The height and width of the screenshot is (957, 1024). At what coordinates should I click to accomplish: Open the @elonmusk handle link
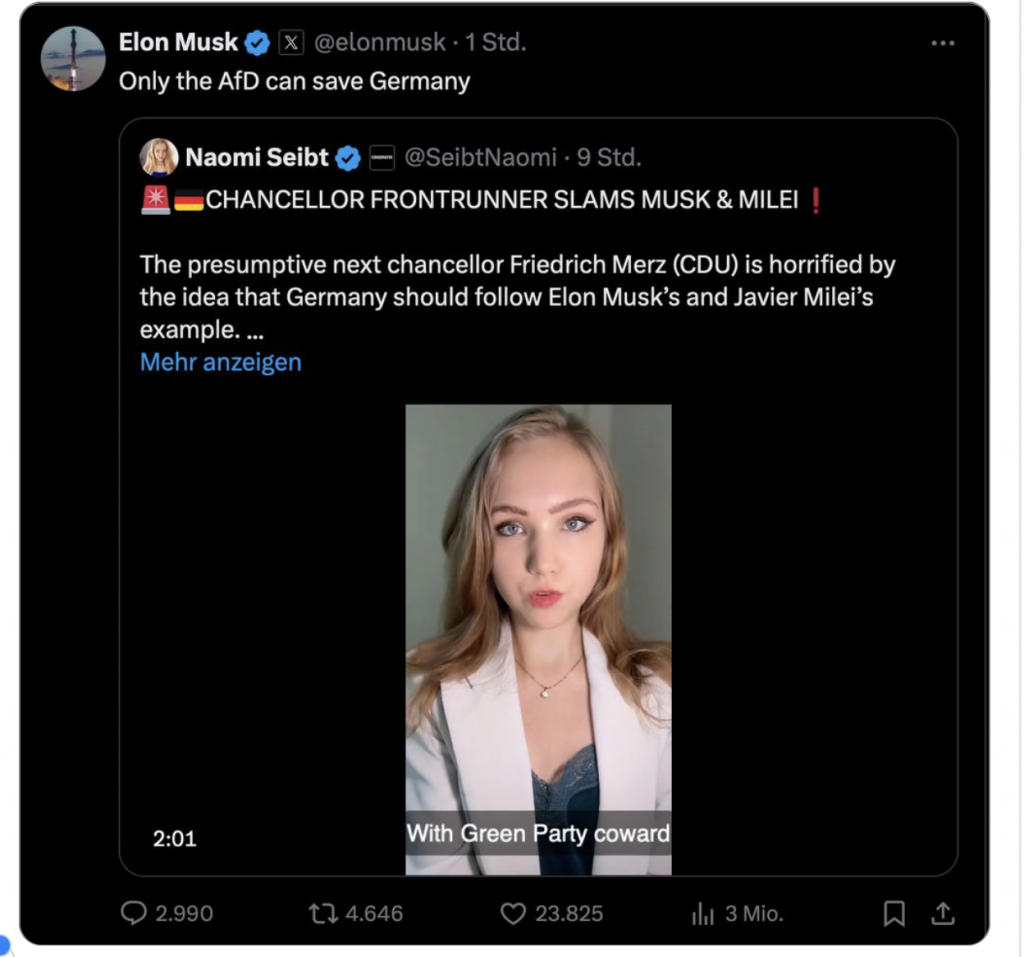point(380,42)
